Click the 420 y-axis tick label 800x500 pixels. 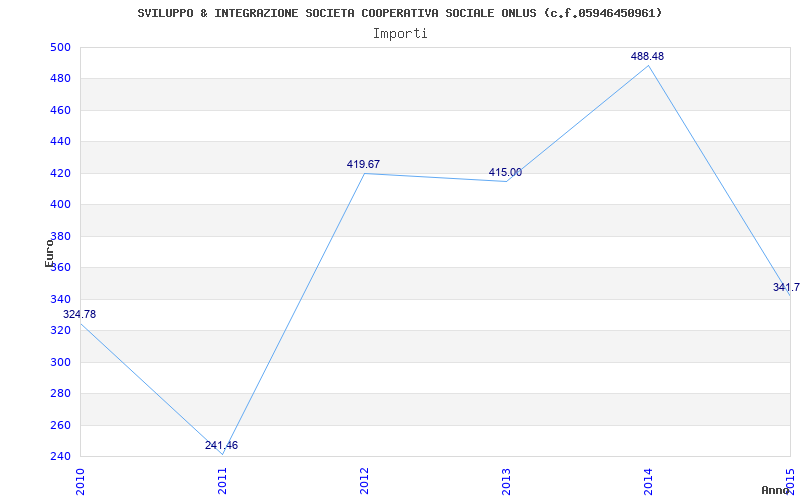pyautogui.click(x=60, y=173)
